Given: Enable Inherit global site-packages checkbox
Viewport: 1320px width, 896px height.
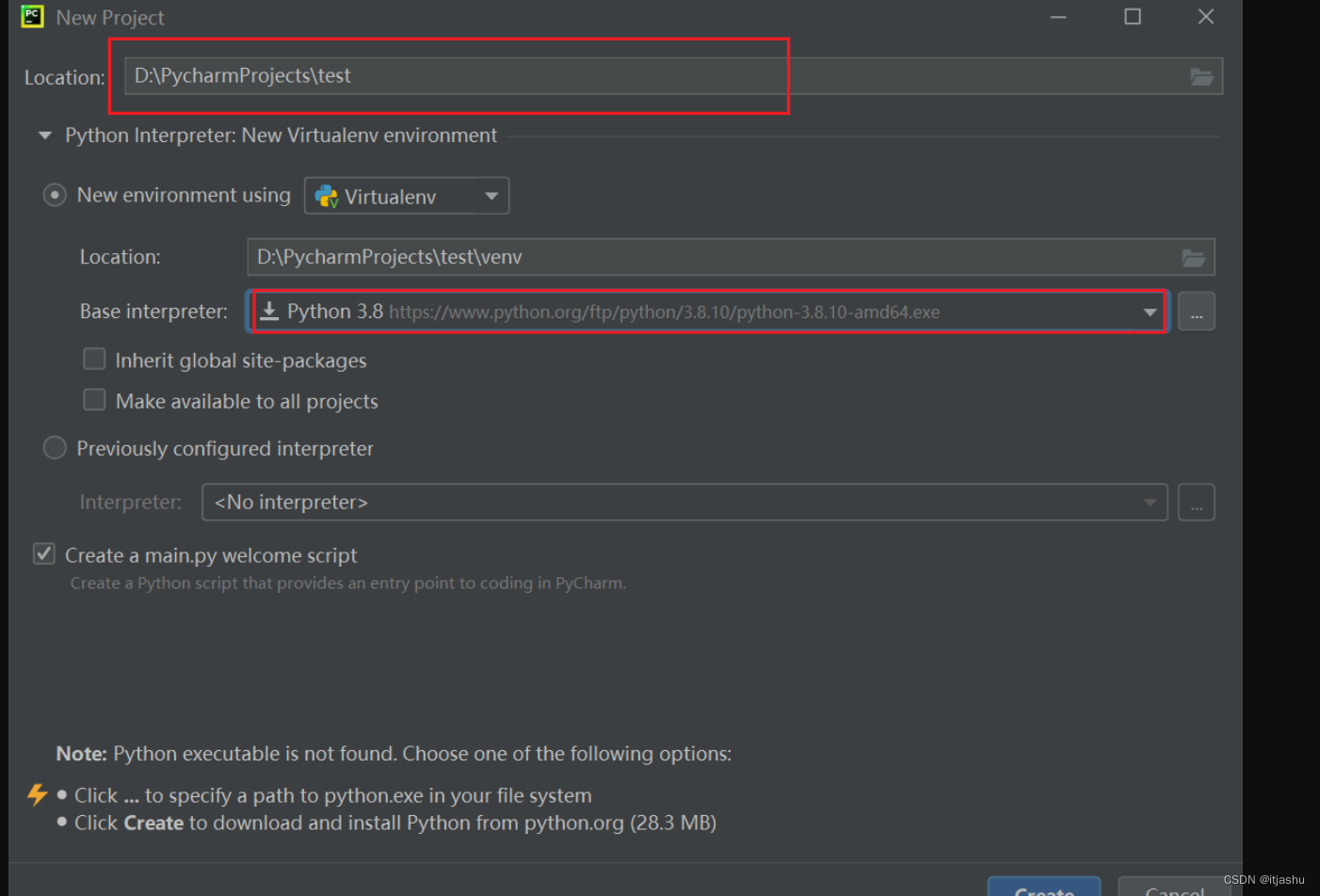Looking at the screenshot, I should (x=94, y=359).
